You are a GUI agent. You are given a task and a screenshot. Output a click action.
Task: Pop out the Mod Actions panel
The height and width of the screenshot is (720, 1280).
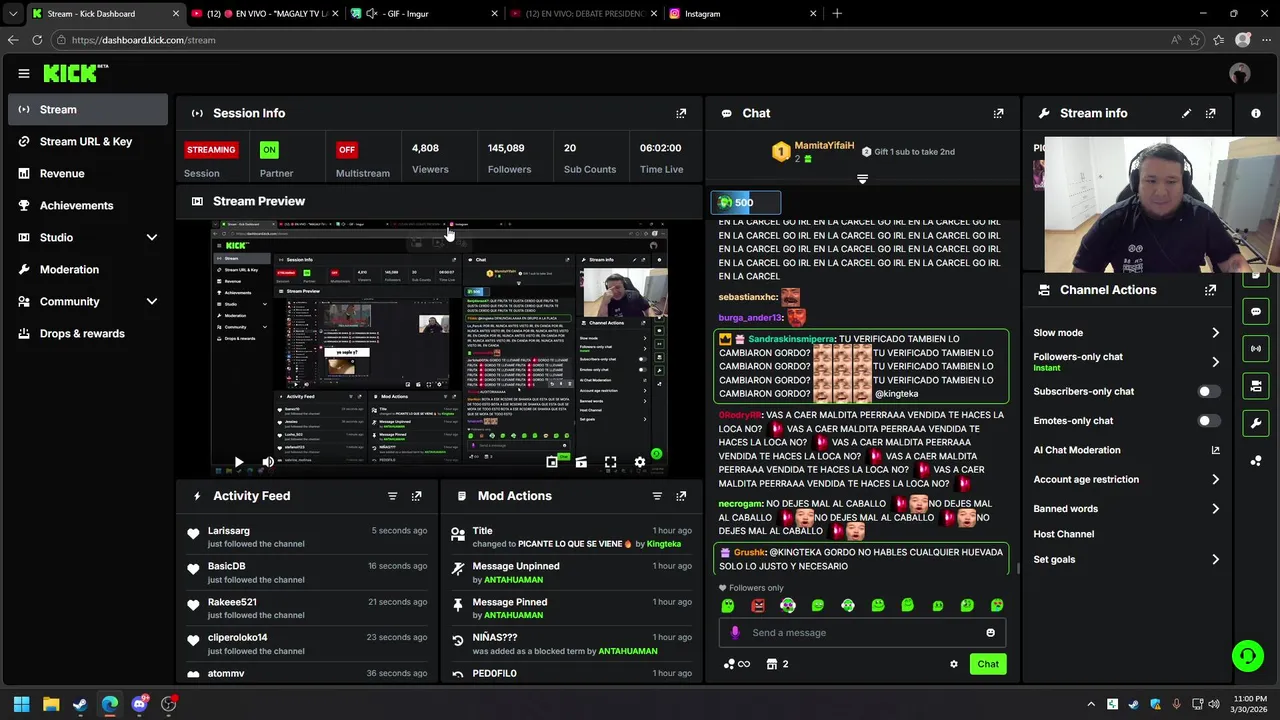(681, 496)
